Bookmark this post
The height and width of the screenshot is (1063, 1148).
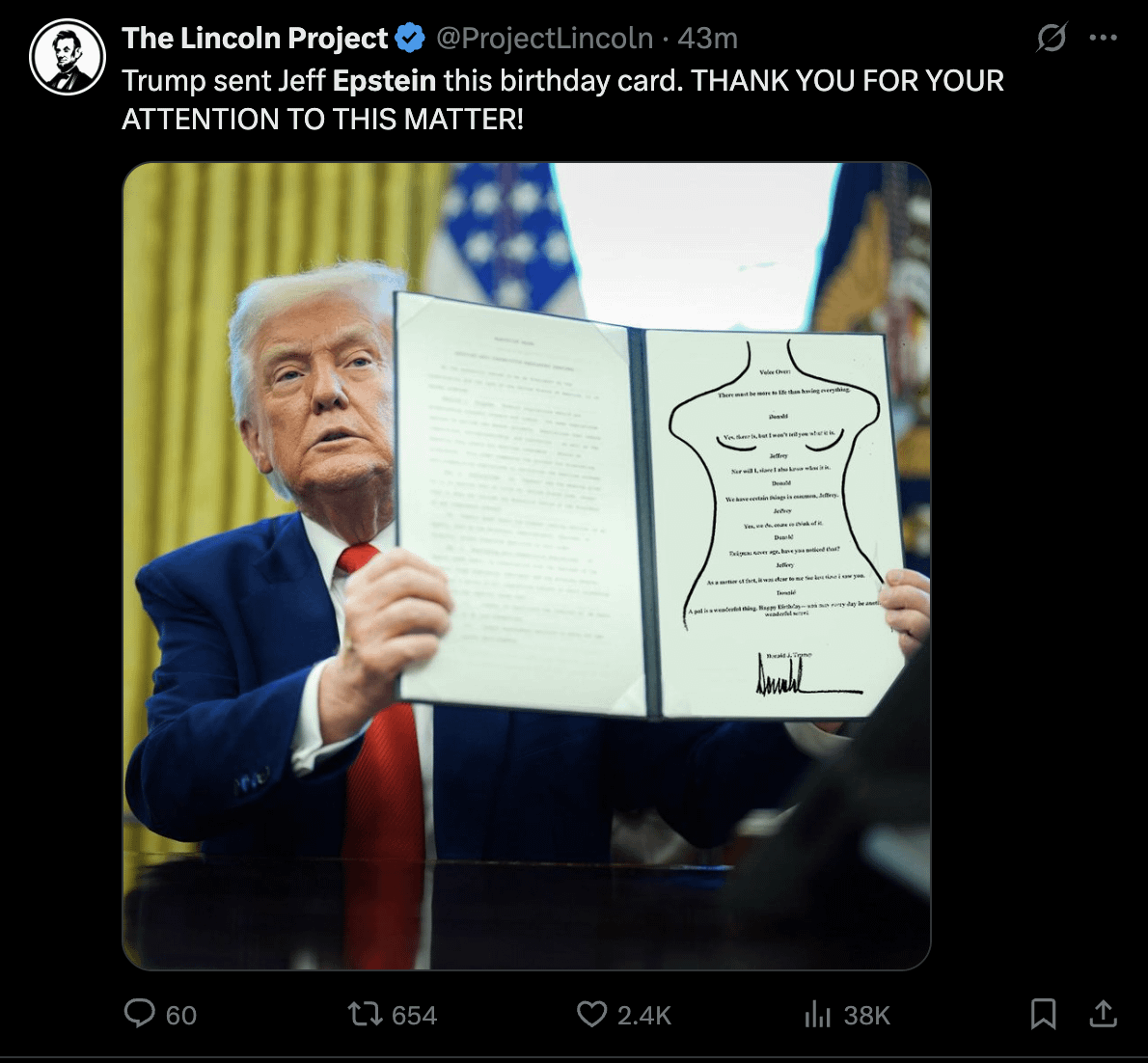pos(1043,1014)
